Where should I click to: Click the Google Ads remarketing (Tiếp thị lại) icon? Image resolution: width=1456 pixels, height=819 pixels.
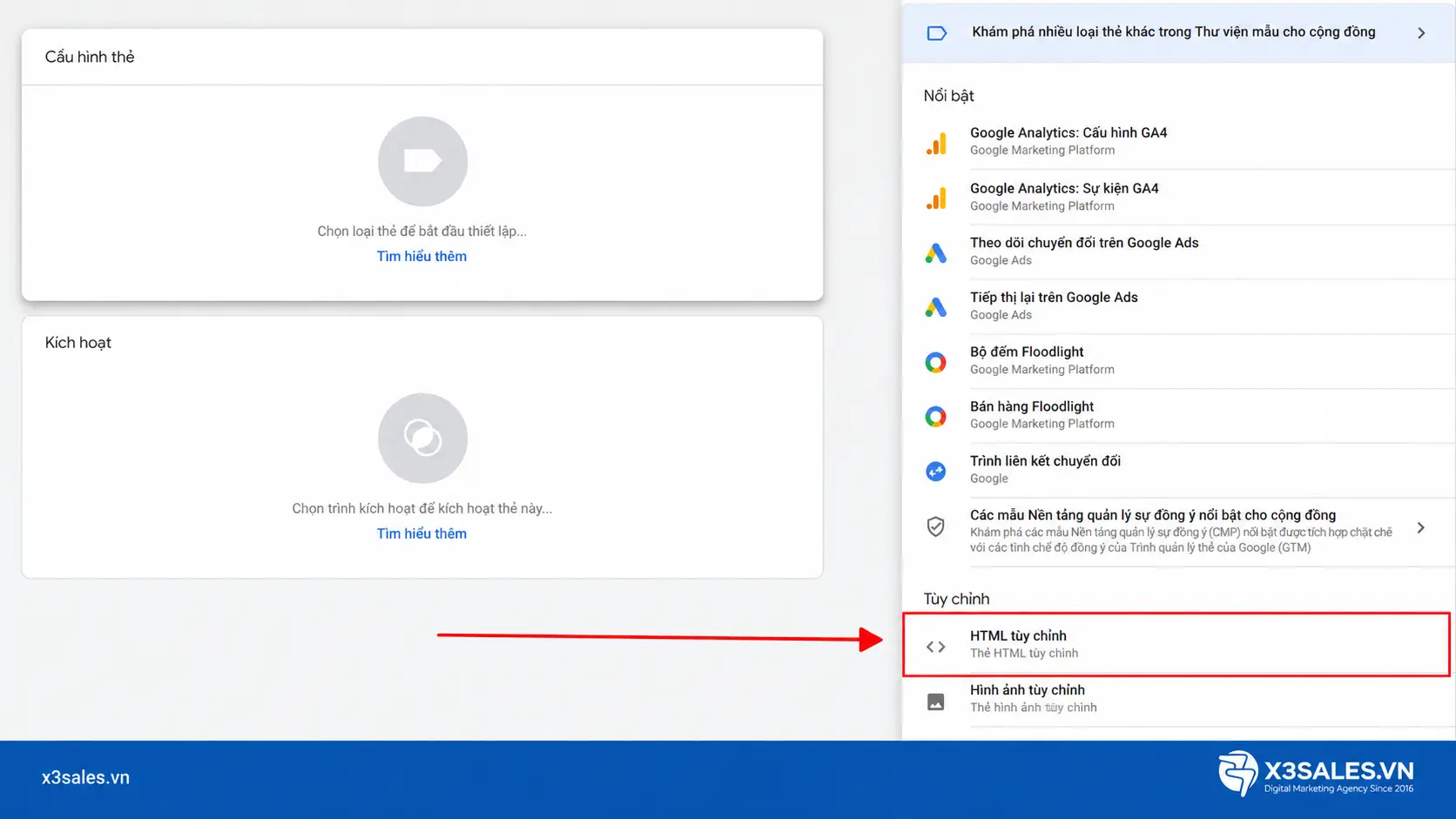point(936,307)
